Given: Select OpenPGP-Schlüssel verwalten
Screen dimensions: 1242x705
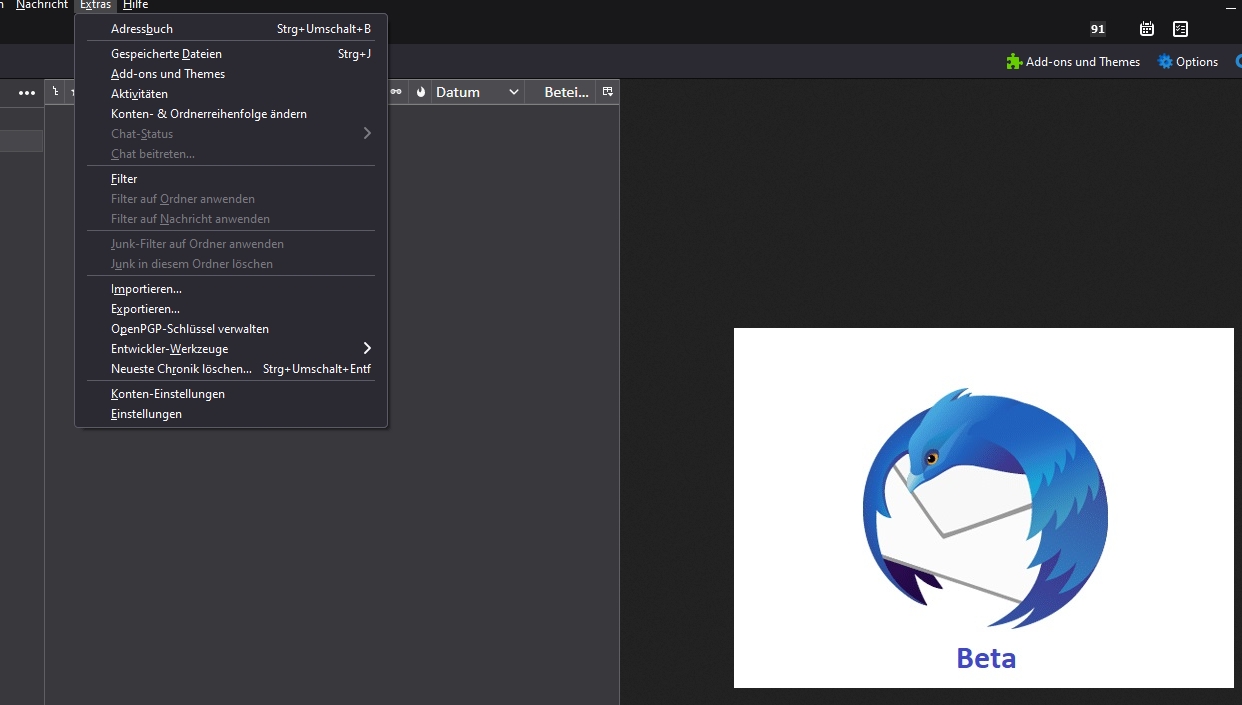Looking at the screenshot, I should (190, 329).
